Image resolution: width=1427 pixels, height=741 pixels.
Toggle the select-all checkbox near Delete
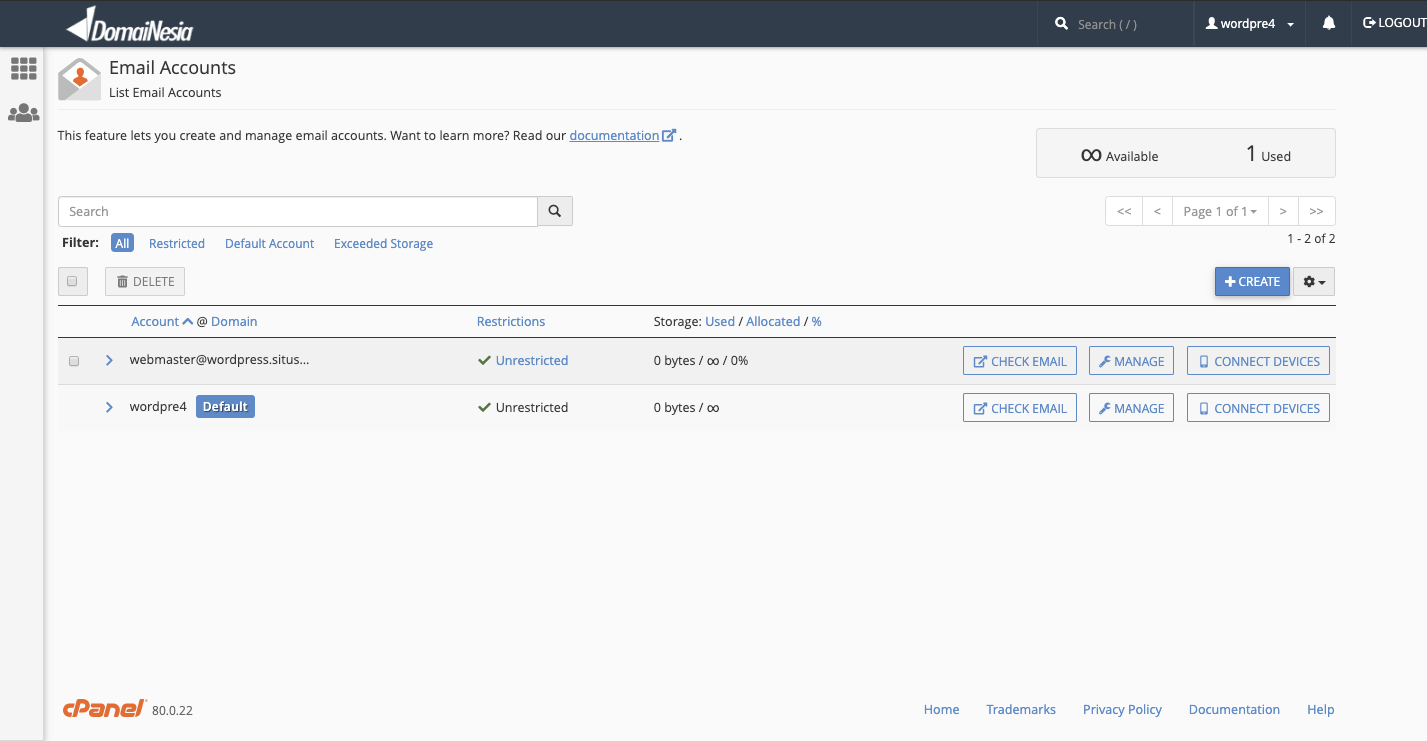pos(73,281)
